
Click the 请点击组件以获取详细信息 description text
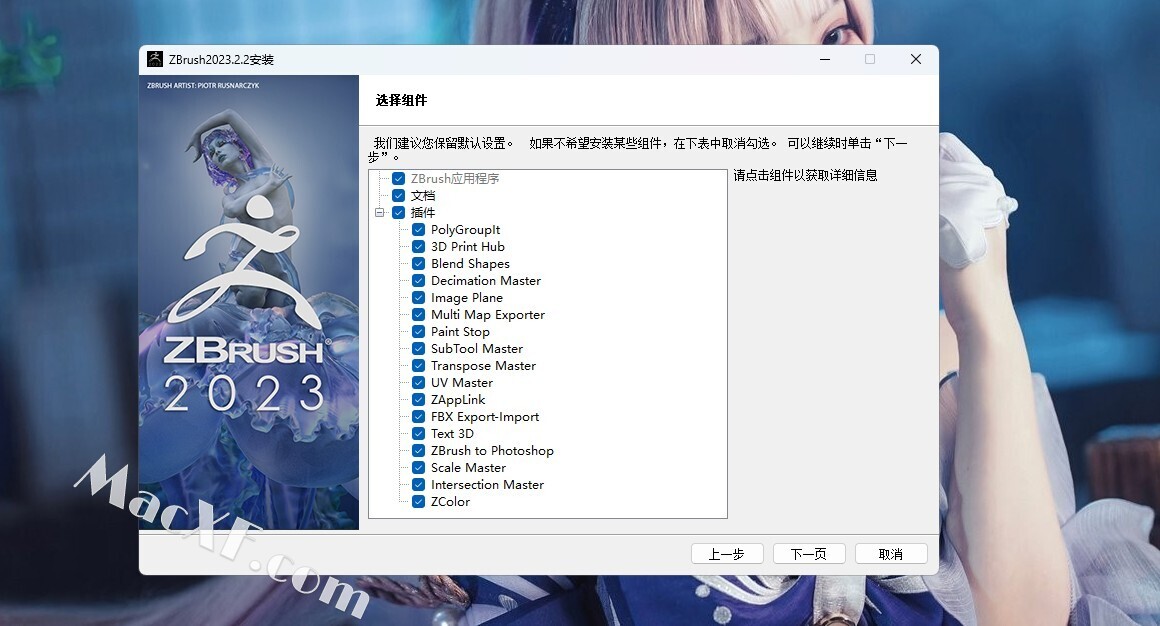point(806,175)
